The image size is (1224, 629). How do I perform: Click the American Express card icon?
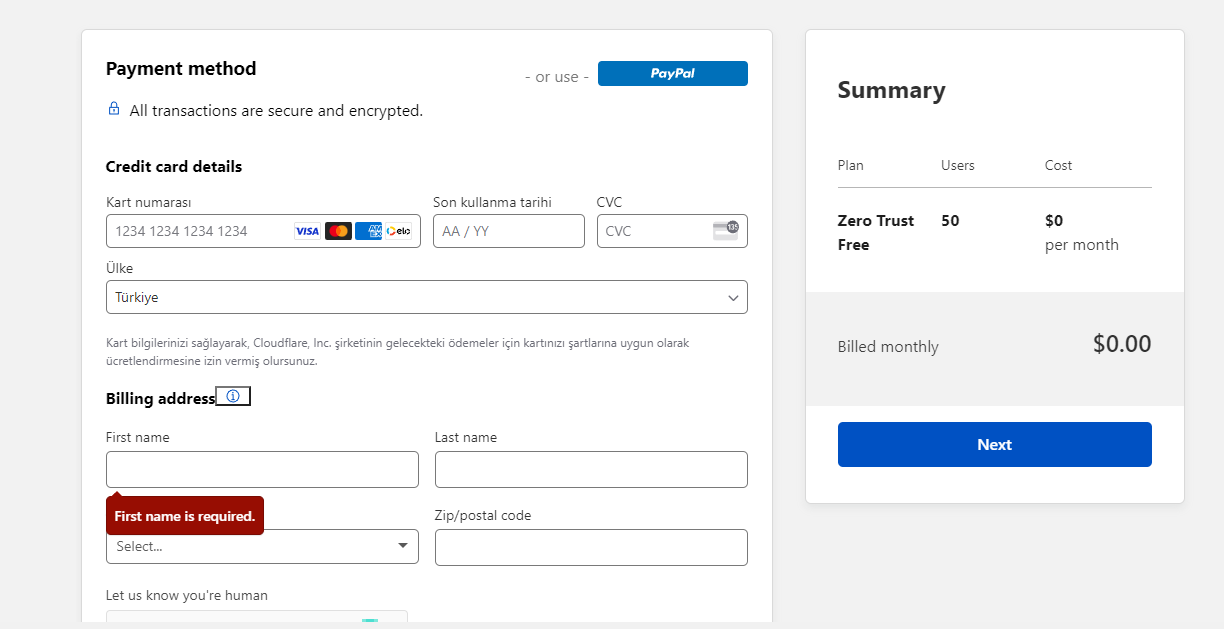[368, 231]
